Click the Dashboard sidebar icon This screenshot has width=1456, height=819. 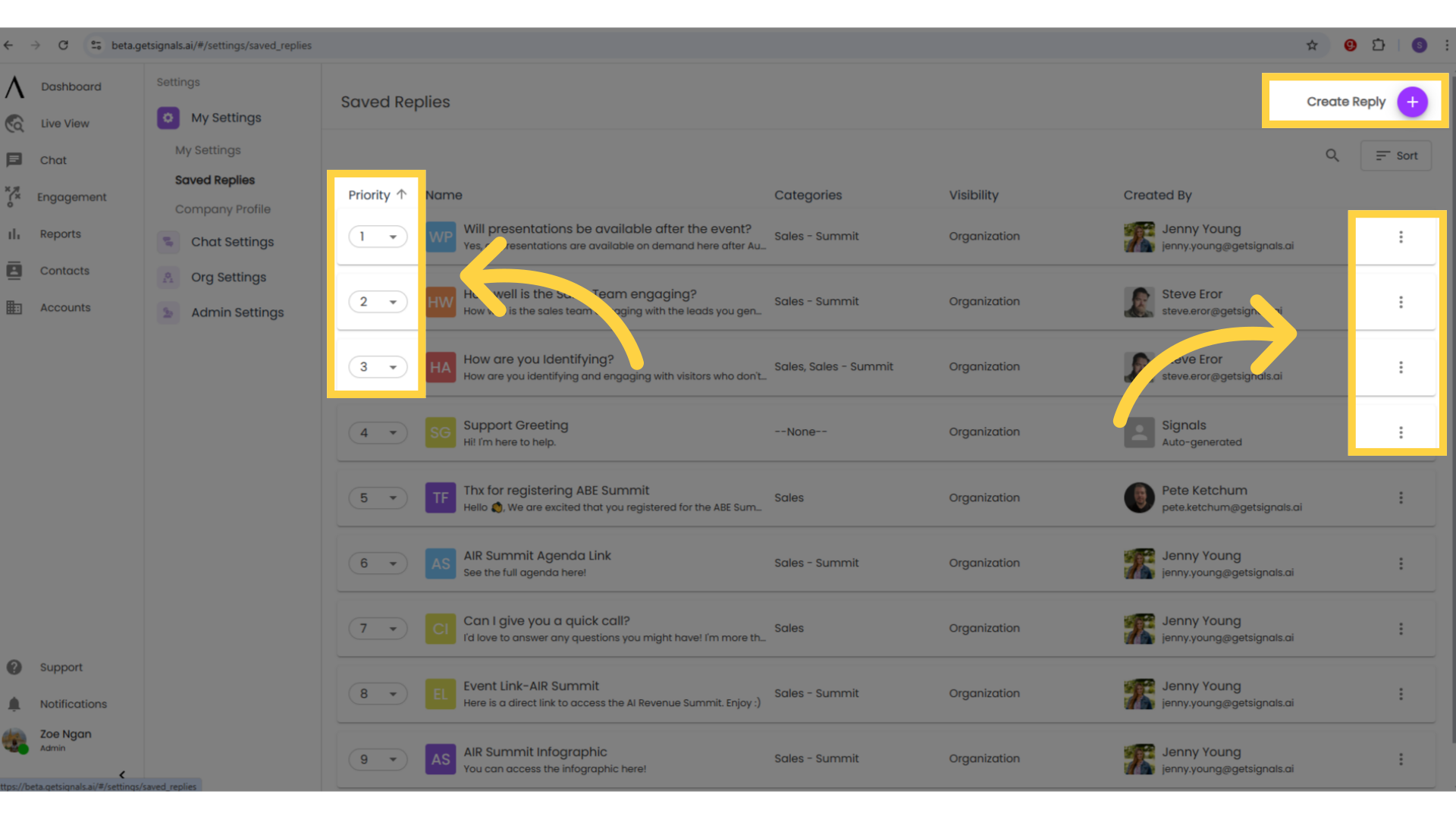[14, 86]
